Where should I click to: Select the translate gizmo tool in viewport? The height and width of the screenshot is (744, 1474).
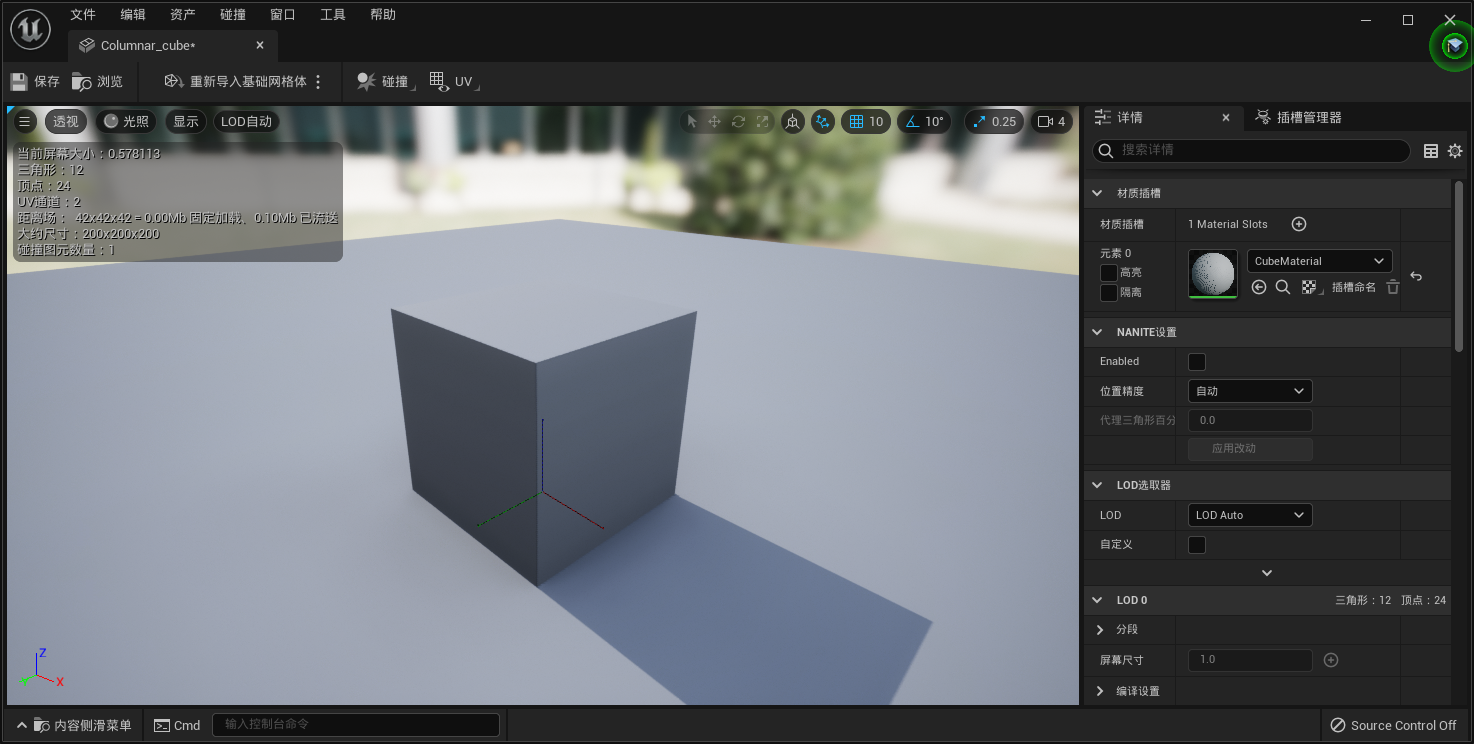715,121
